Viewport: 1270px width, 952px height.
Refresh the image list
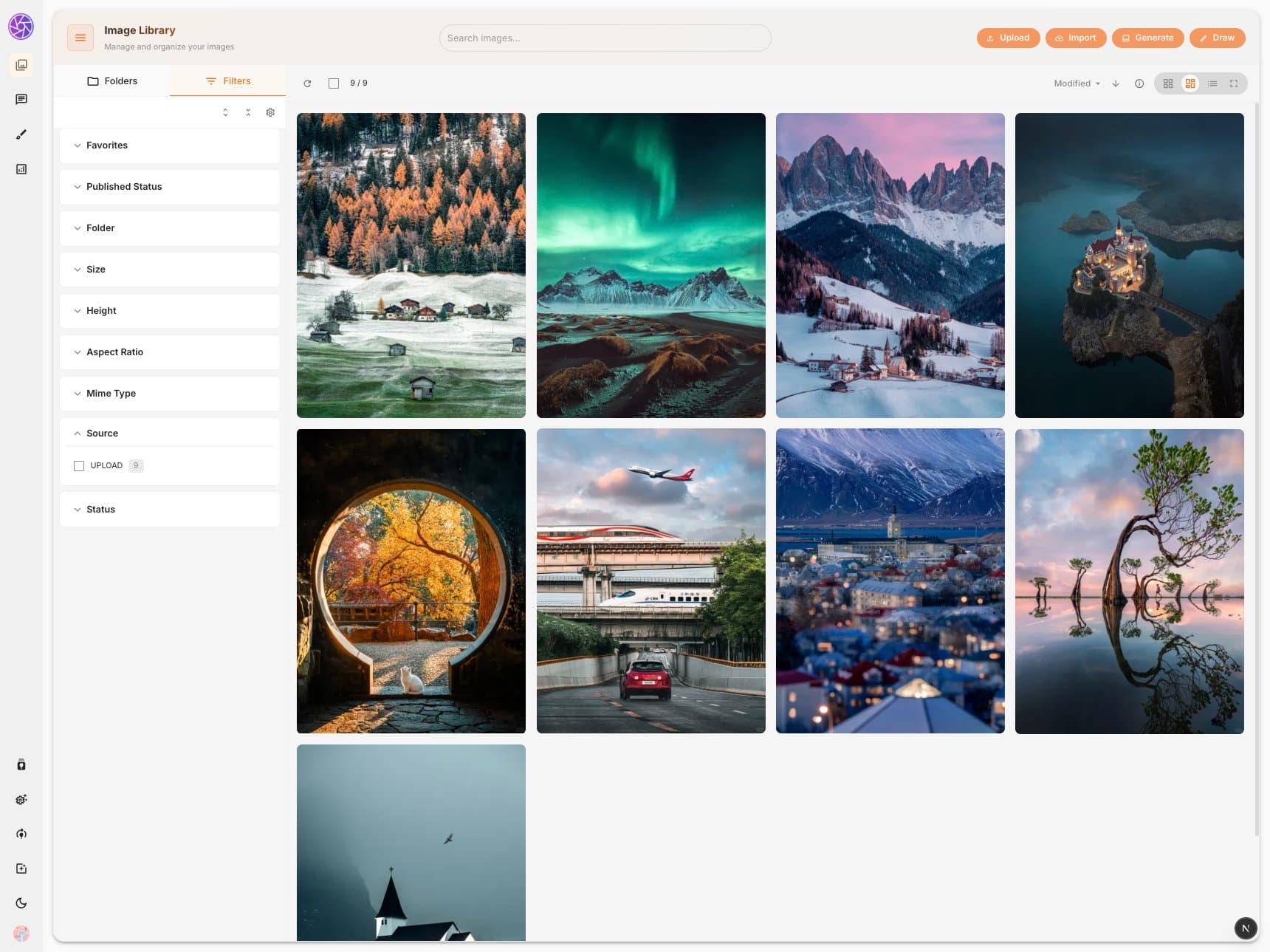pyautogui.click(x=307, y=83)
